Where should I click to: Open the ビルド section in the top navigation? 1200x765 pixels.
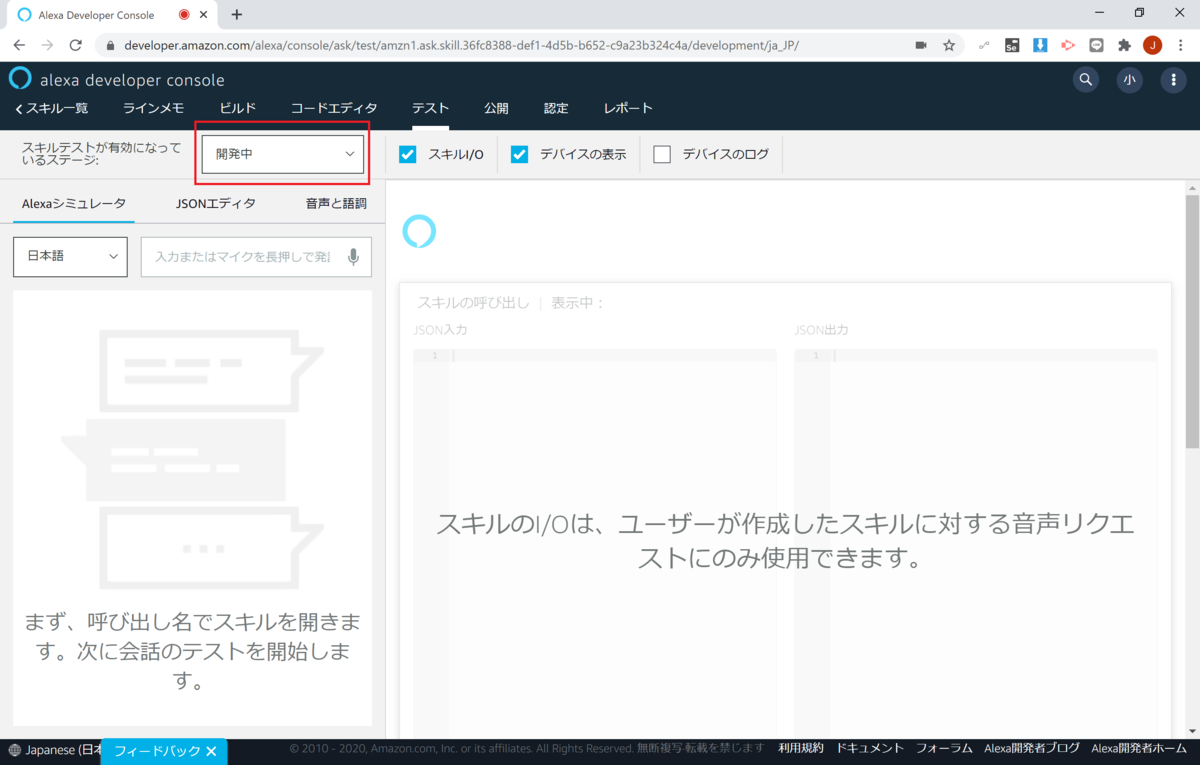[x=237, y=107]
